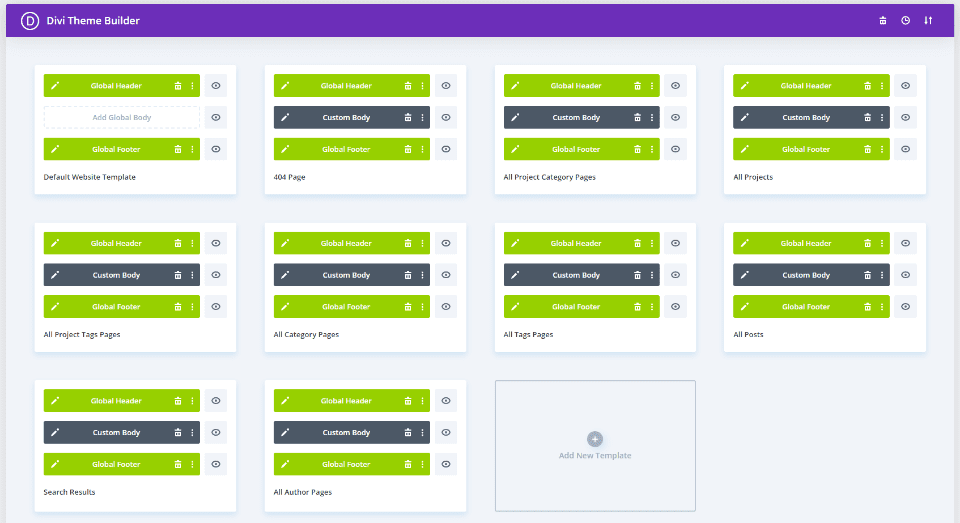This screenshot has width=960, height=523.
Task: Delete Global Header in All Project Category Pages
Action: coord(637,86)
